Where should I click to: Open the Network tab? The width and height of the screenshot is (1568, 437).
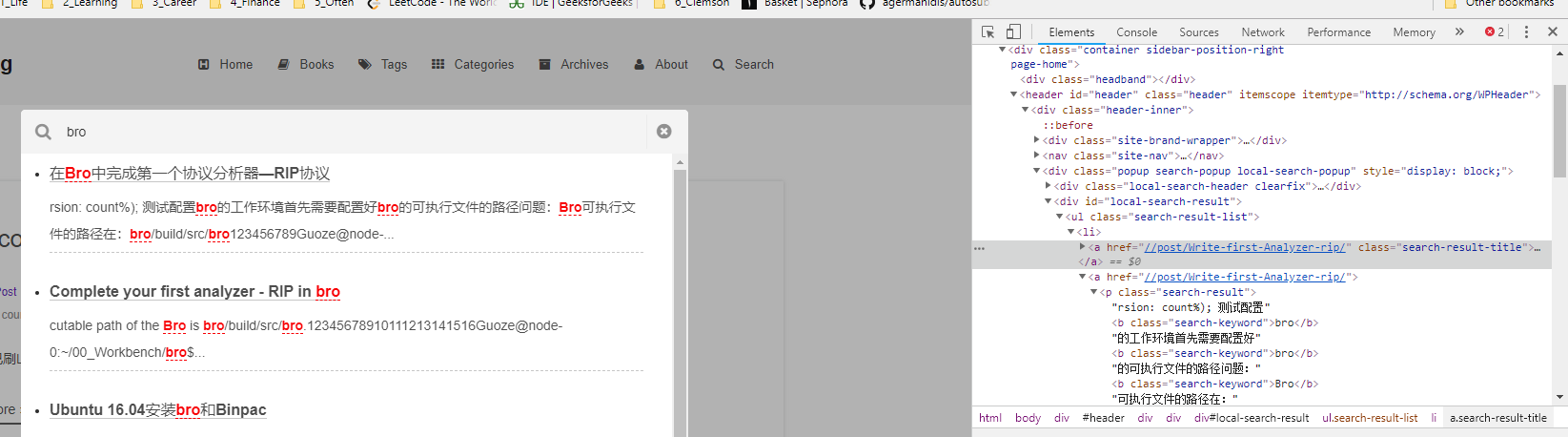pos(1263,31)
